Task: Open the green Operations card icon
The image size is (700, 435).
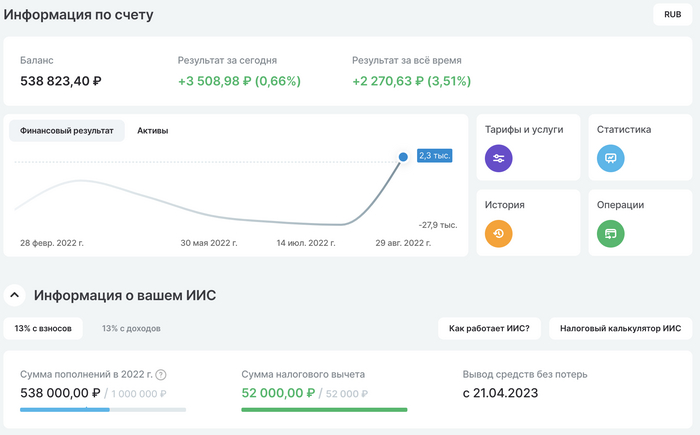Action: click(x=610, y=233)
